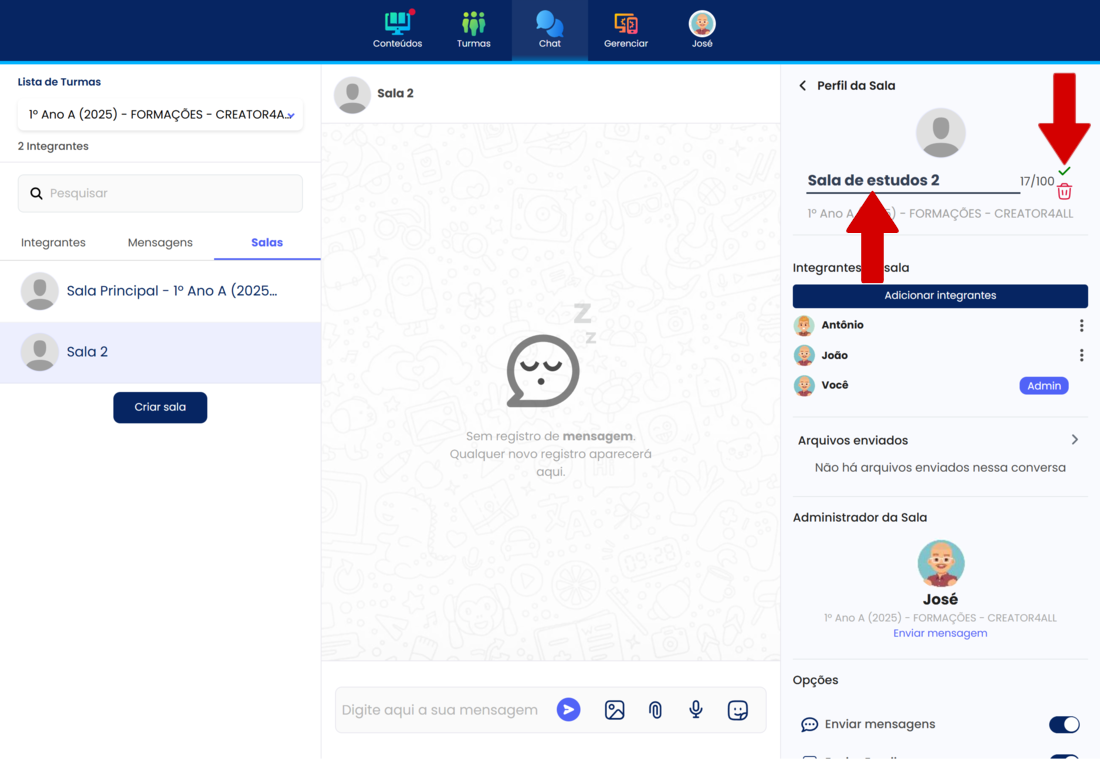Click the paperclip attachment icon

coord(655,710)
